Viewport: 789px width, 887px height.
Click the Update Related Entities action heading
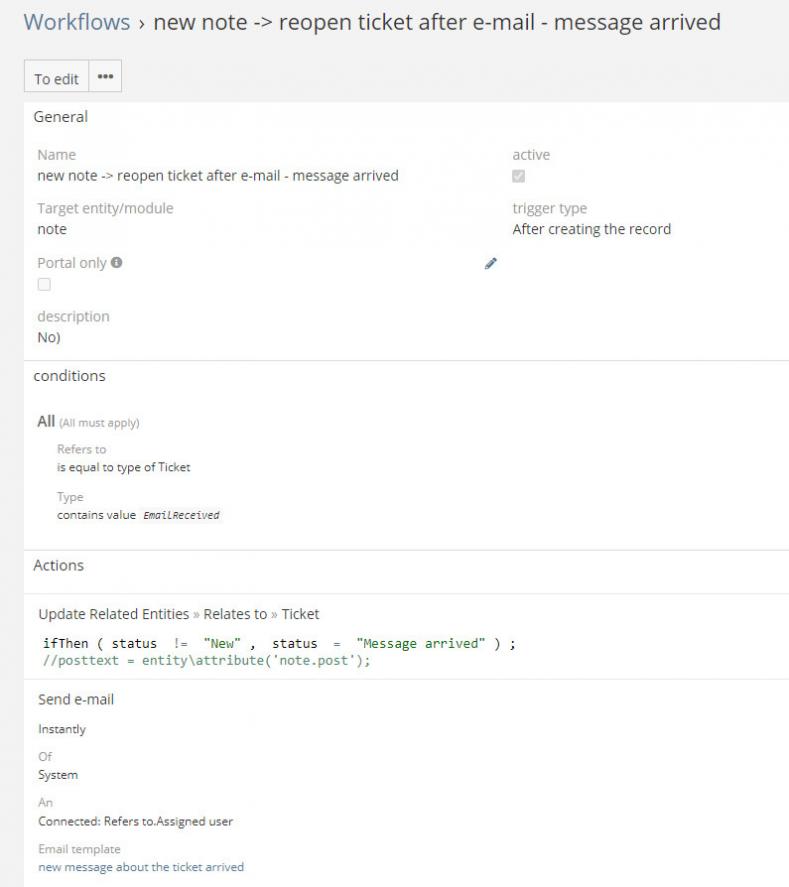[179, 614]
